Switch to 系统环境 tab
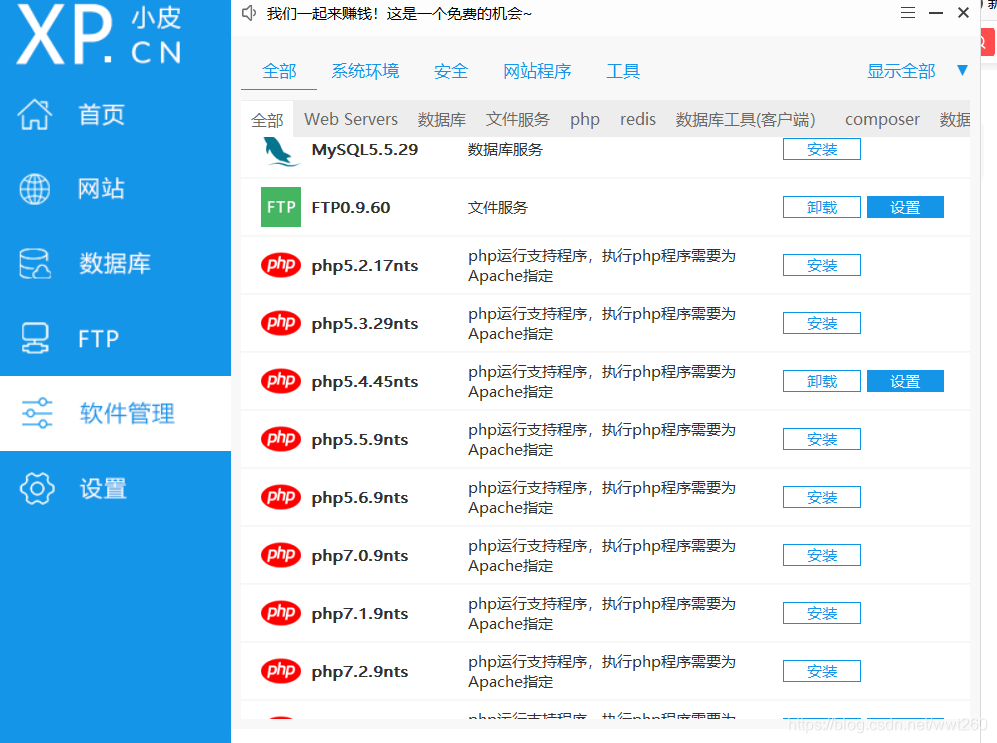This screenshot has width=997, height=743. coord(365,71)
